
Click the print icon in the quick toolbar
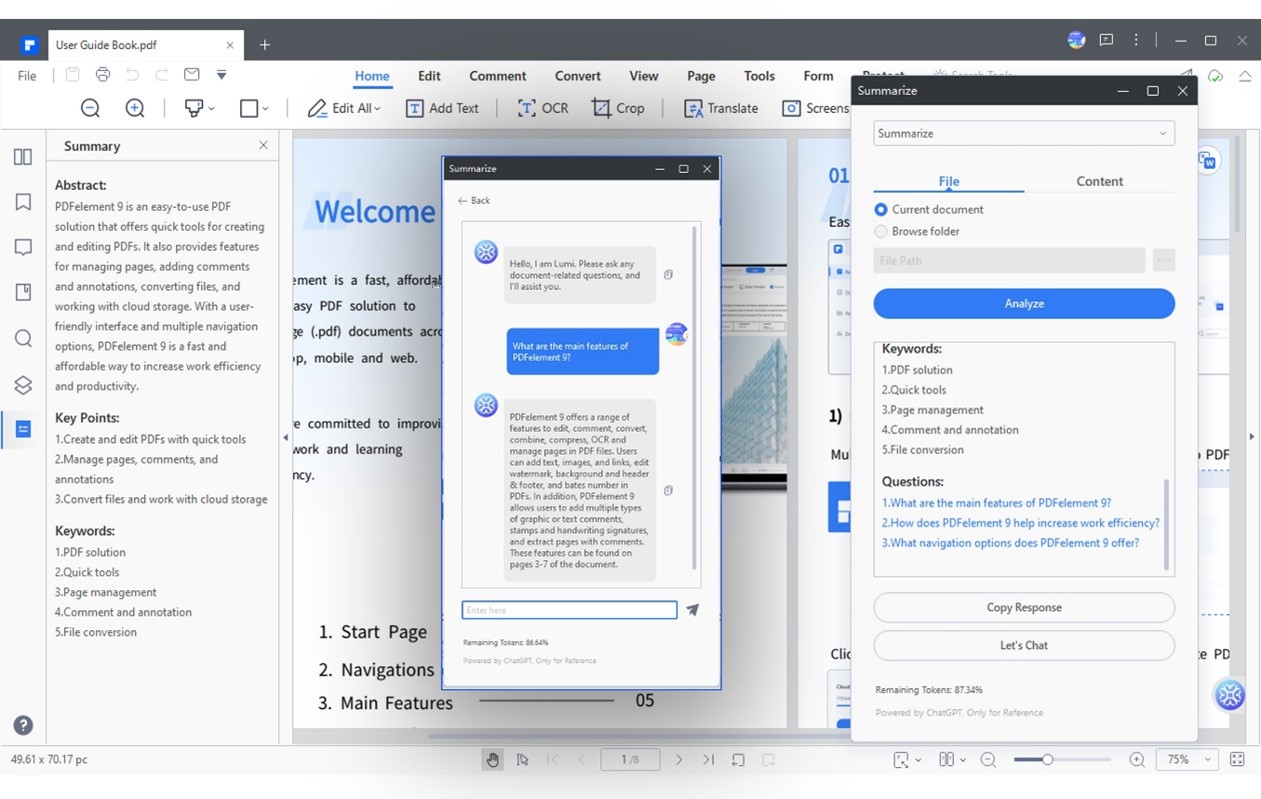pyautogui.click(x=102, y=75)
